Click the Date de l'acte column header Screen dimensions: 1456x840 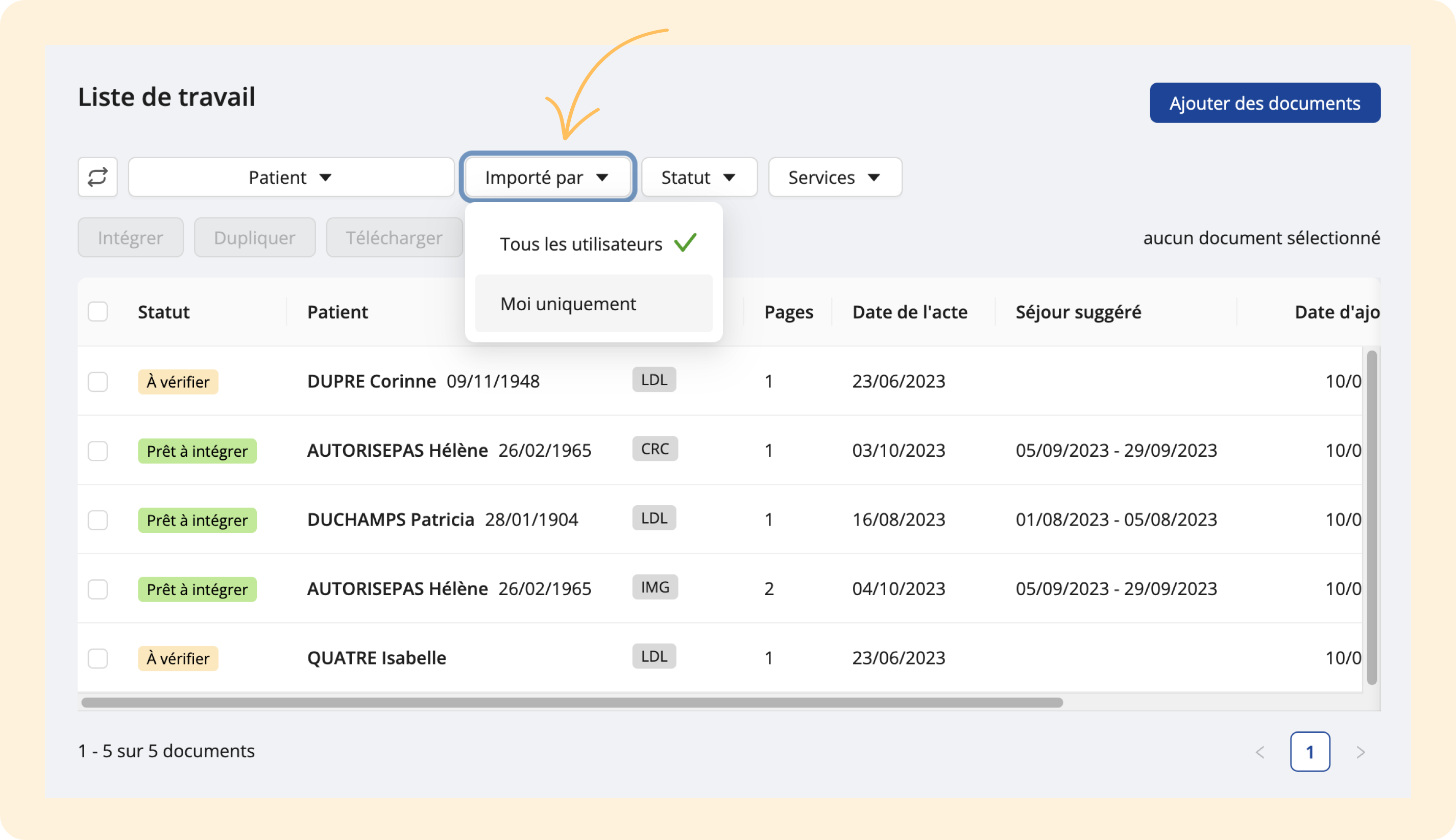coord(910,312)
